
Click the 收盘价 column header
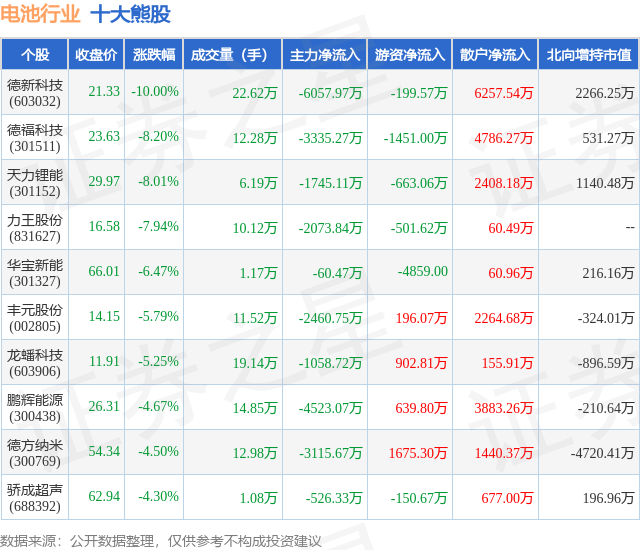pos(96,55)
